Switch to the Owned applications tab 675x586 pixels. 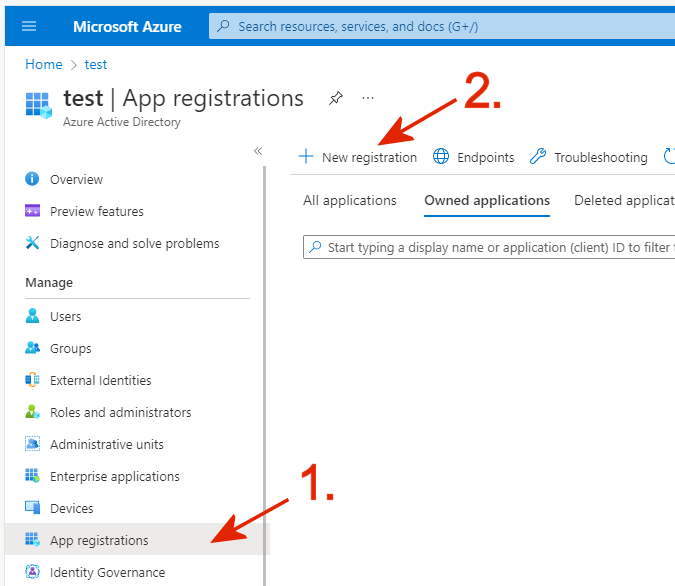[487, 201]
